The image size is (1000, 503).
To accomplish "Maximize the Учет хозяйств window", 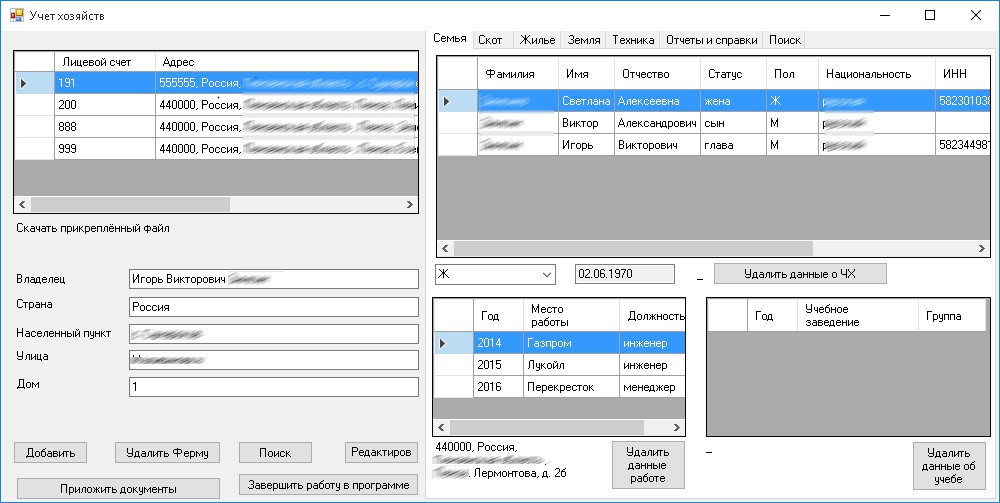I will [930, 15].
